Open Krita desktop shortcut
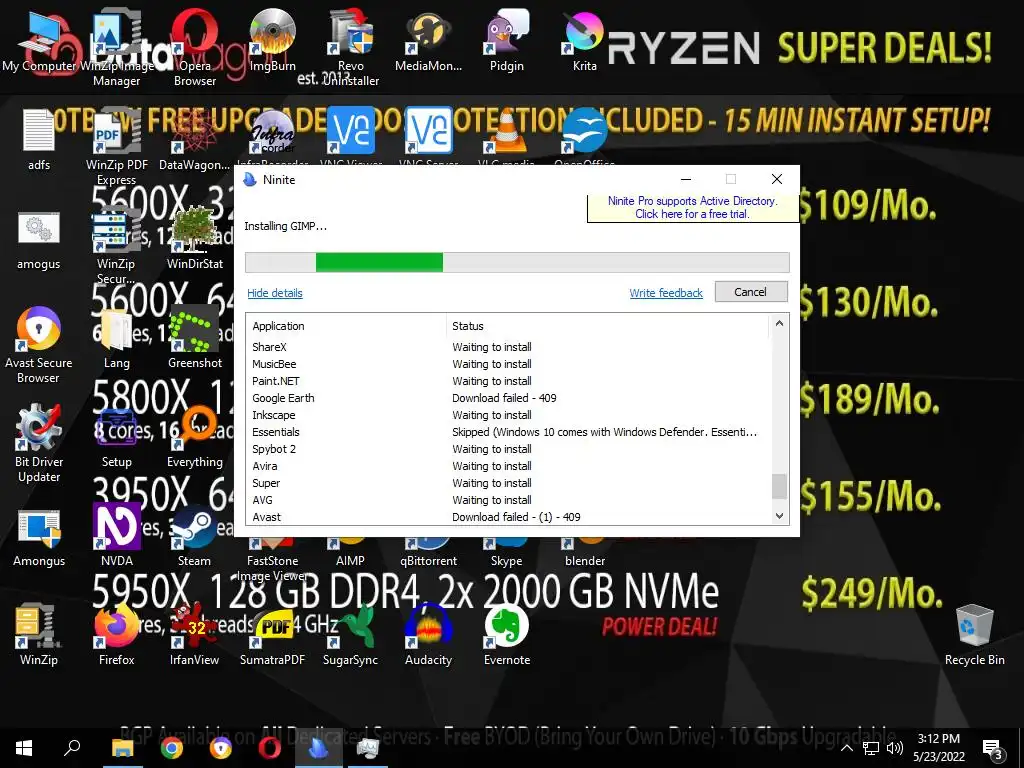 pyautogui.click(x=584, y=40)
